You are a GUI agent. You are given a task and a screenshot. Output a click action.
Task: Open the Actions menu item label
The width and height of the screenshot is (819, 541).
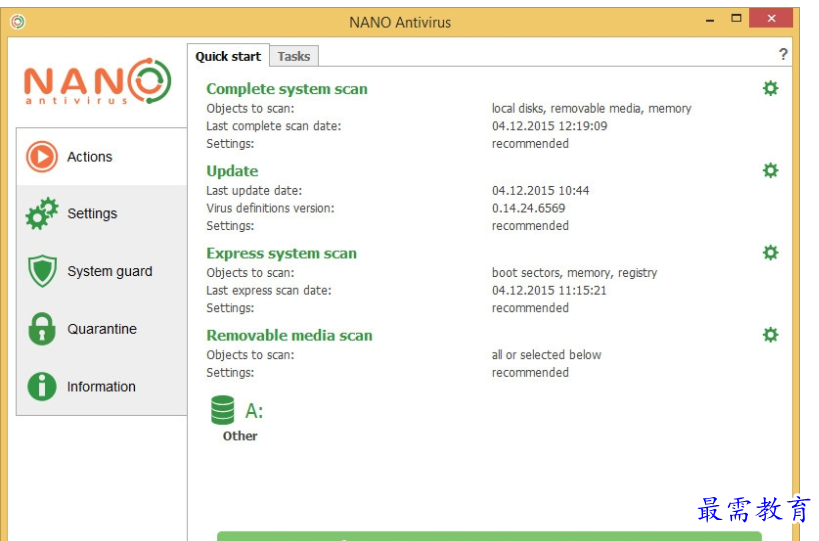pos(89,157)
